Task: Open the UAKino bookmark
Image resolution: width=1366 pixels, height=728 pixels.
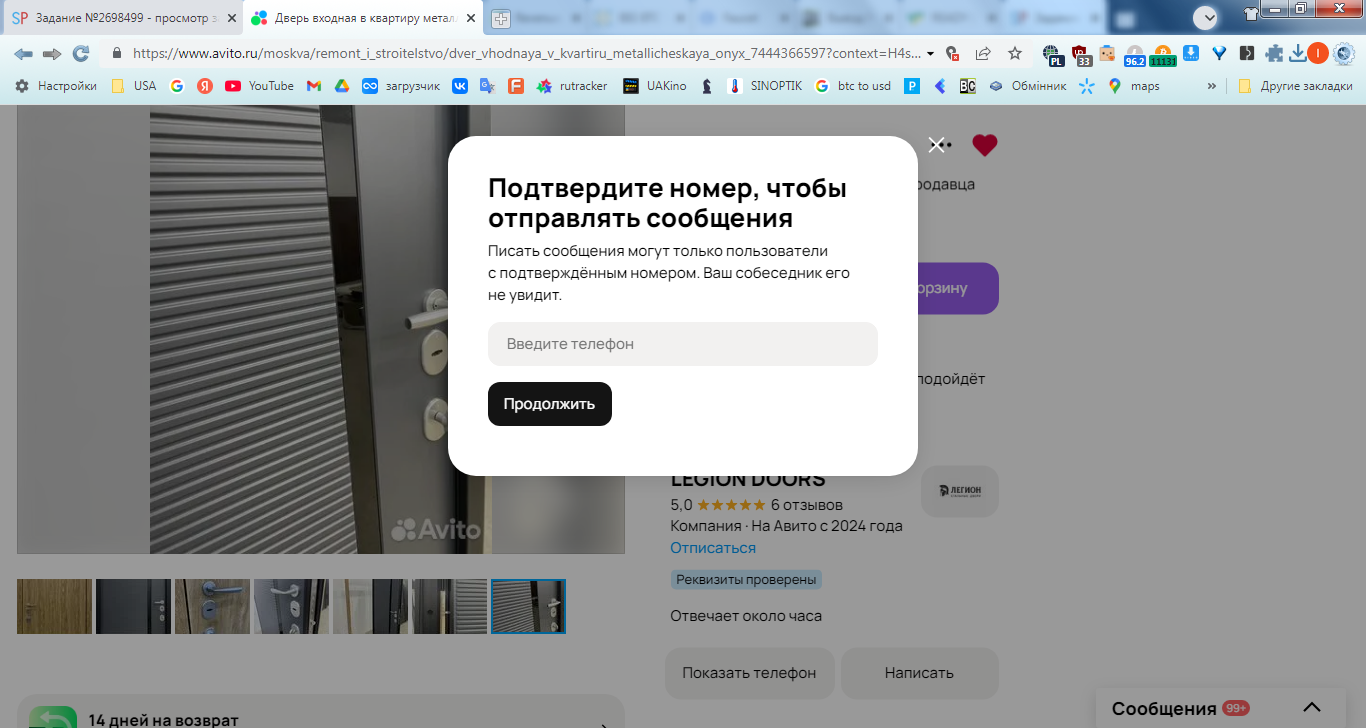Action: click(655, 86)
